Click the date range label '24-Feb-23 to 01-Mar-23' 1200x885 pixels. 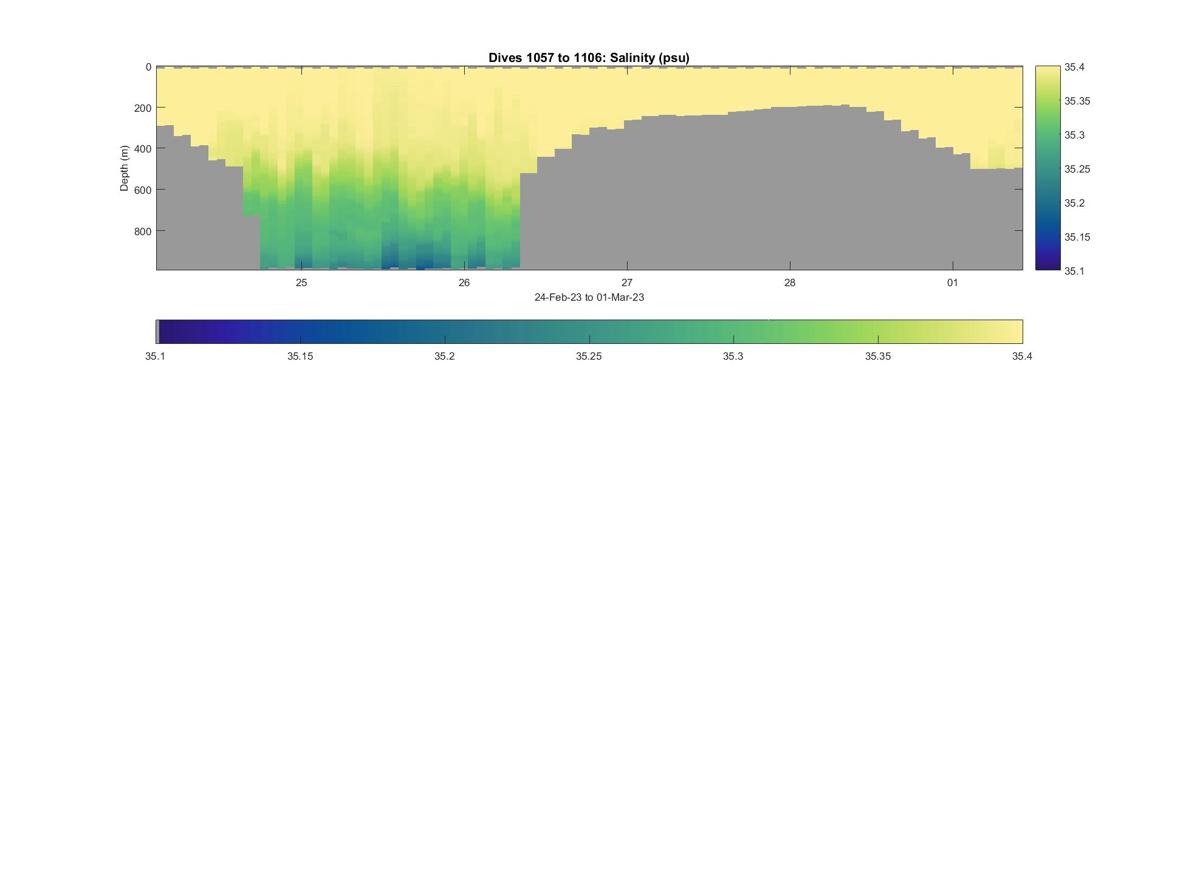589,297
